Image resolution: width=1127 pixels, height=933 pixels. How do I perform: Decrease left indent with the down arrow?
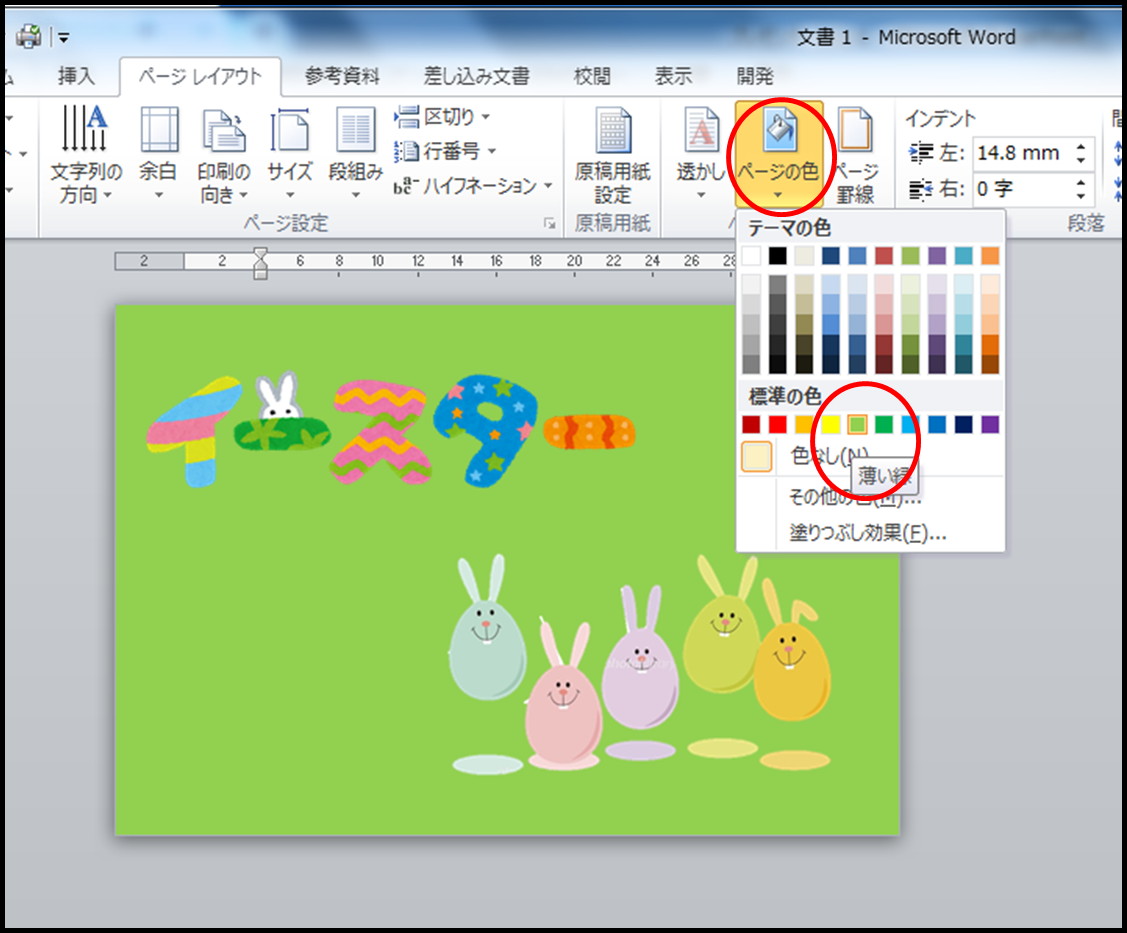tap(1081, 160)
